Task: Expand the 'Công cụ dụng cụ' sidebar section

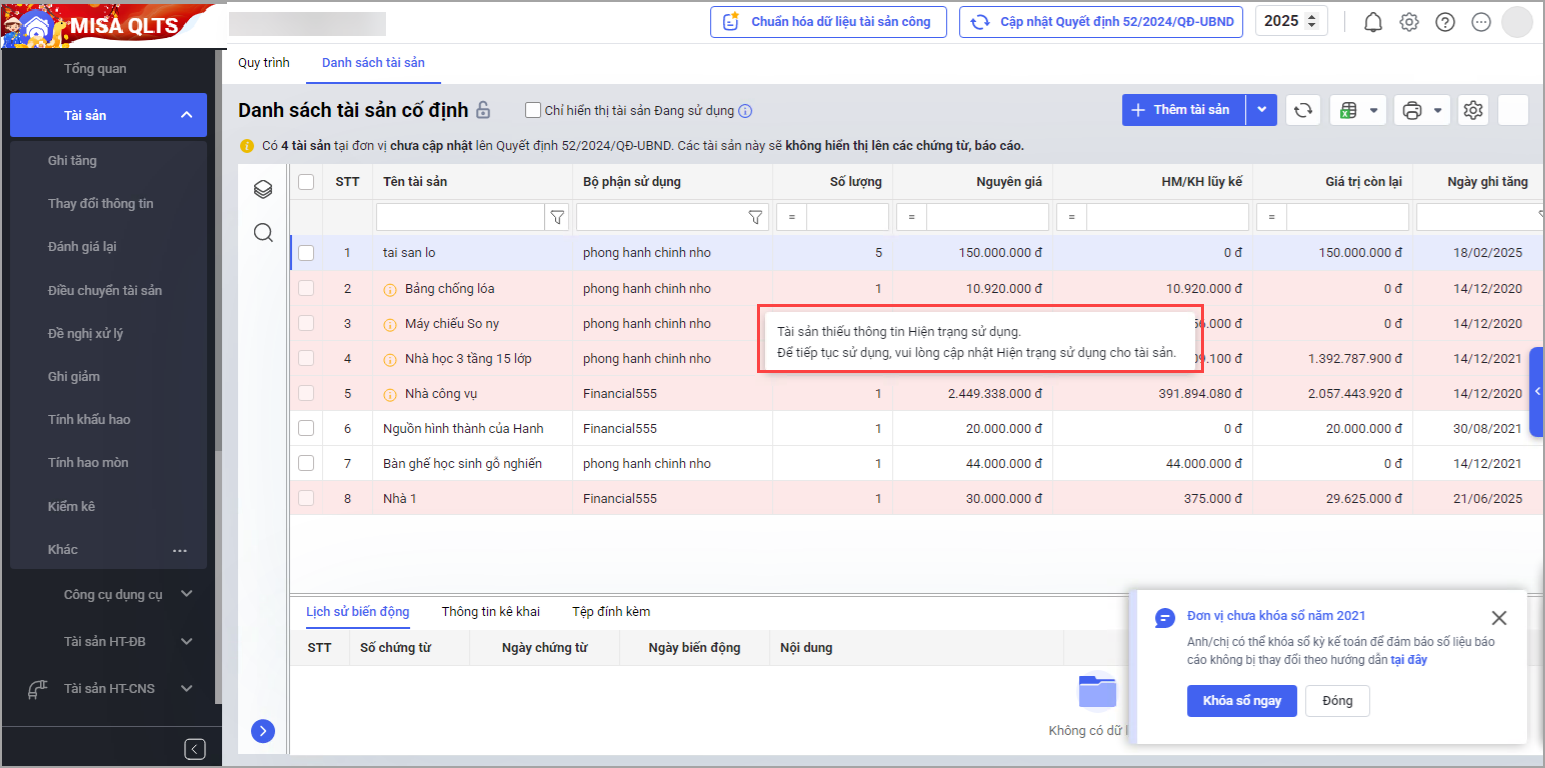Action: click(x=186, y=594)
